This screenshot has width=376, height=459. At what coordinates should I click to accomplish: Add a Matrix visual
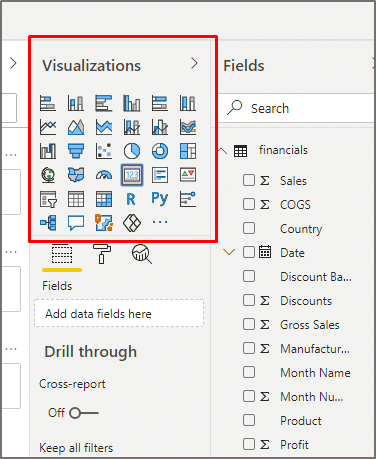(104, 199)
